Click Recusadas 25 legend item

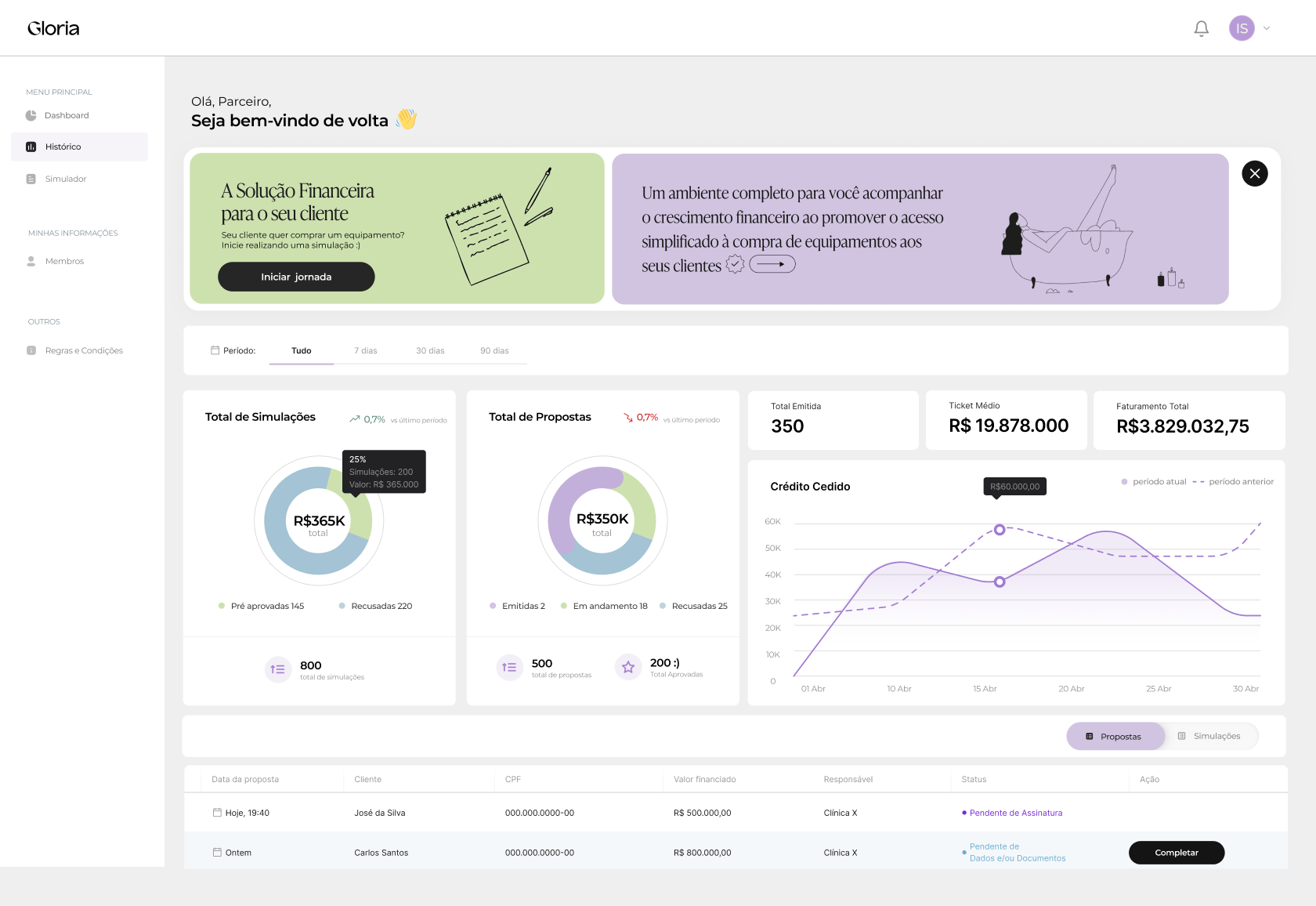(693, 606)
